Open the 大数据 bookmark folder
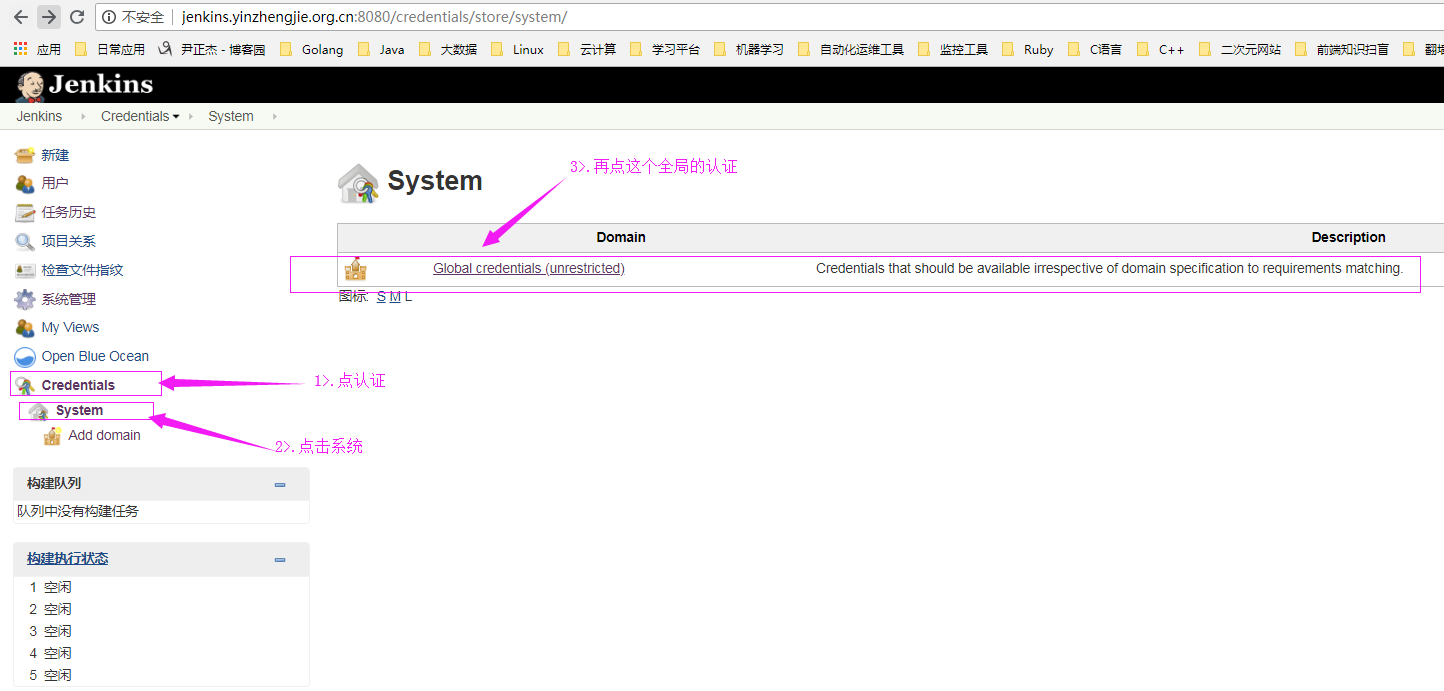The image size is (1444, 691). [448, 49]
